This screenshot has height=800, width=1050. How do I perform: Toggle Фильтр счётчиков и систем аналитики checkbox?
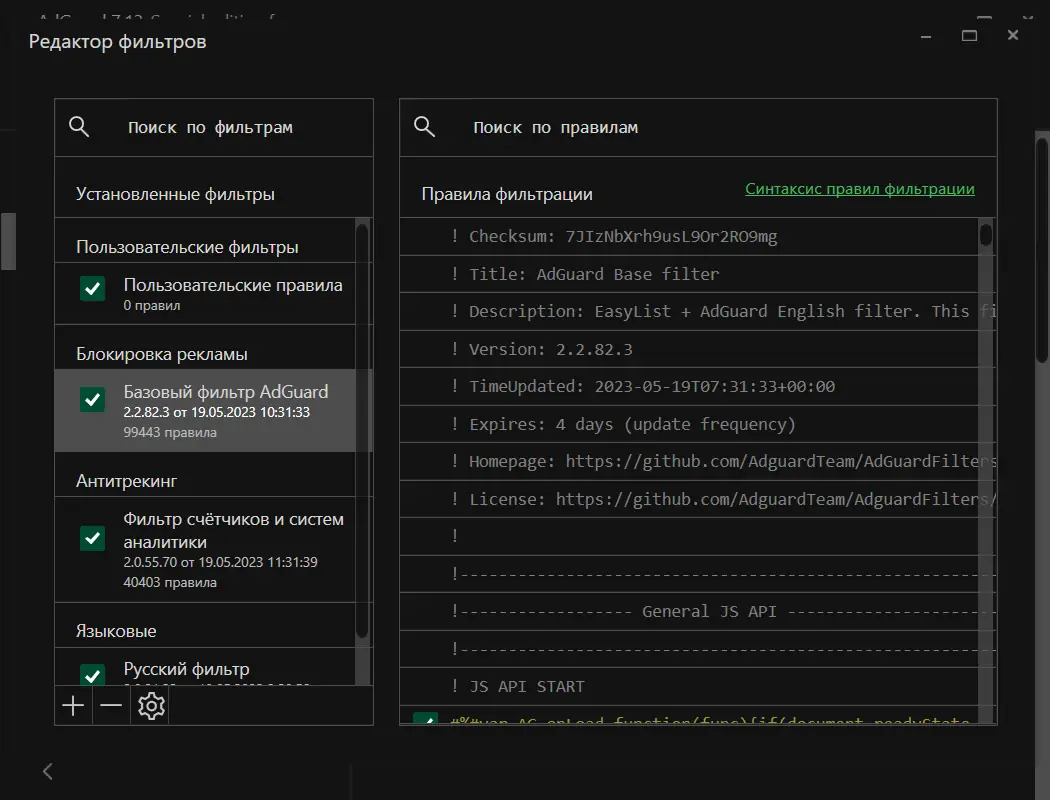click(x=93, y=538)
